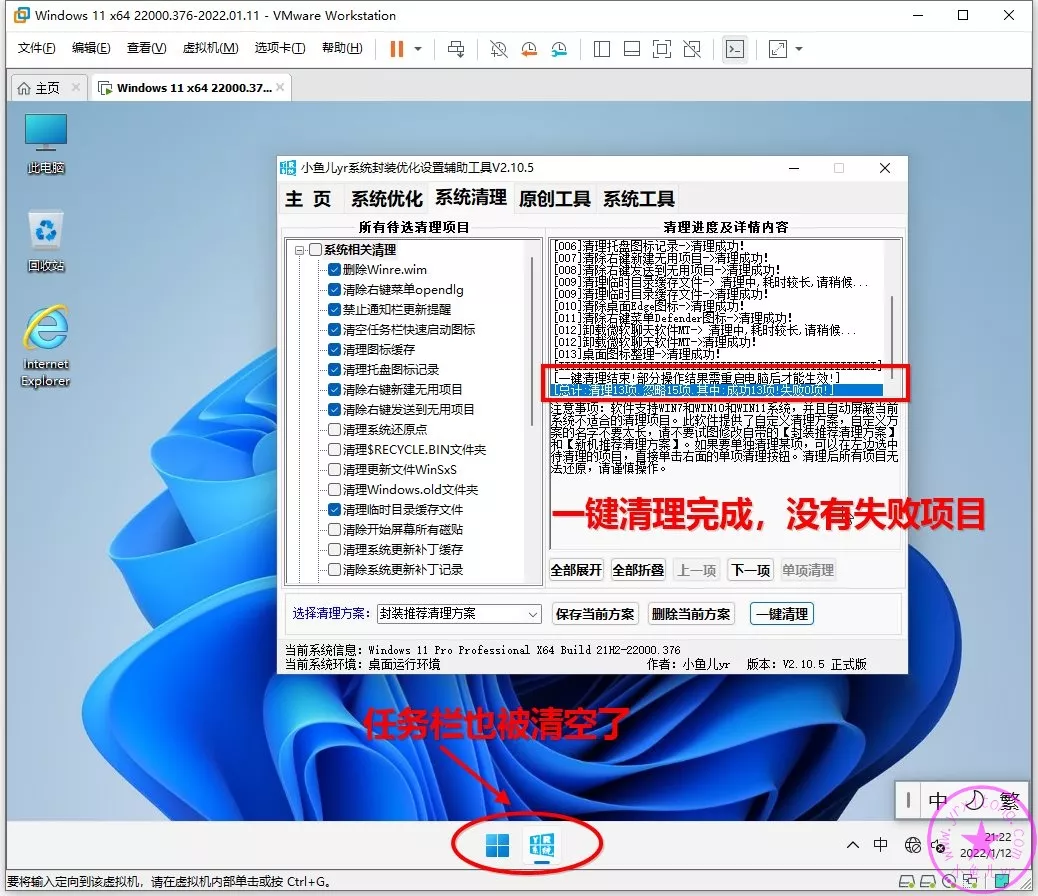Select the Internet Explorer desktop icon
1038x896 pixels.
[x=46, y=346]
